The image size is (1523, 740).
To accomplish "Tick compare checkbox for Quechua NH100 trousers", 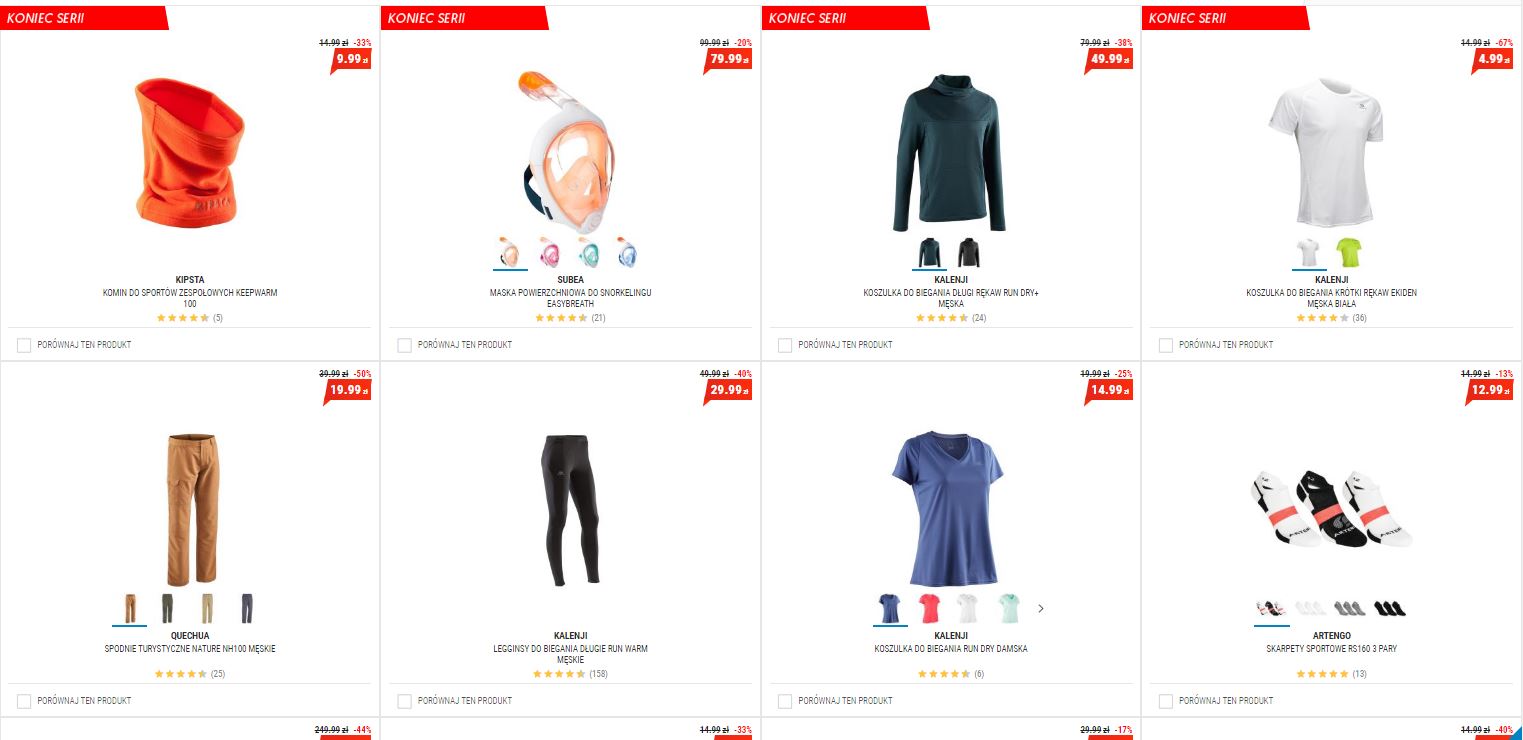I will [24, 701].
